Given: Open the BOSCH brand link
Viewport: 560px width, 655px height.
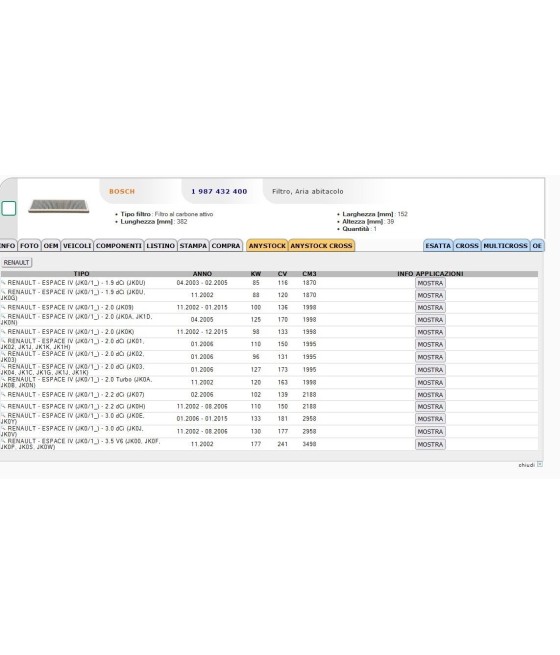Looking at the screenshot, I should click(x=122, y=191).
